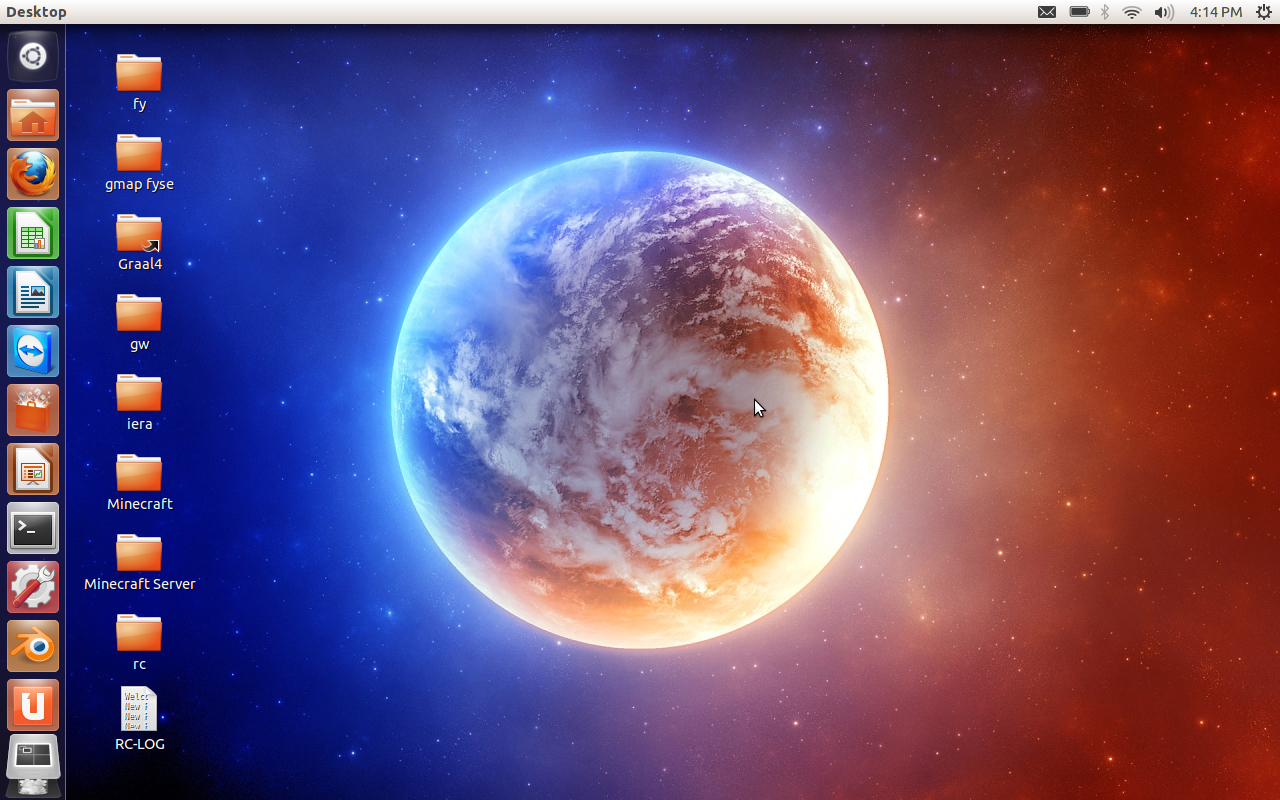Expand the sound volume indicator menu
Image resolution: width=1280 pixels, height=800 pixels.
(x=1163, y=12)
